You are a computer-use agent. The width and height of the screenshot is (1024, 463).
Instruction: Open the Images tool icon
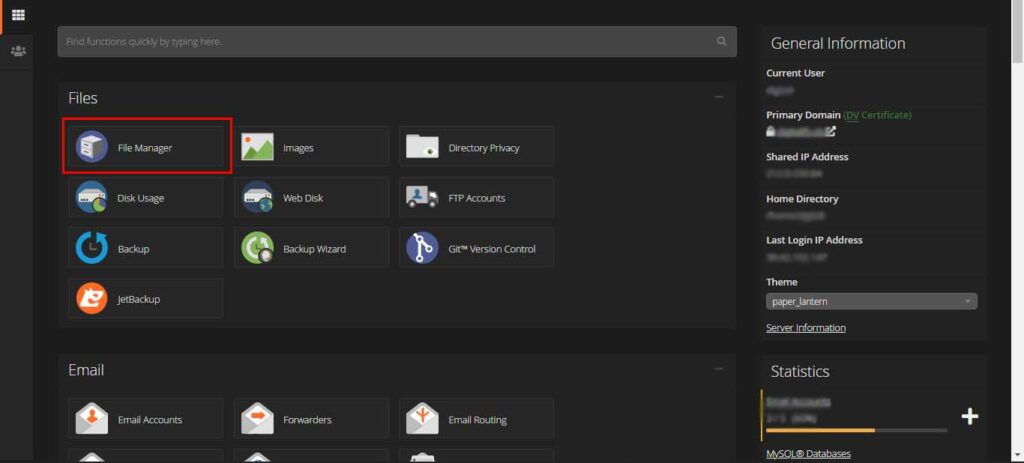point(257,147)
